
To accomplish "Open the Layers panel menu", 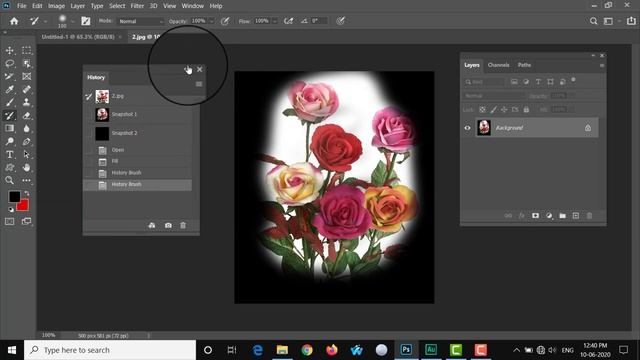I will tap(602, 65).
